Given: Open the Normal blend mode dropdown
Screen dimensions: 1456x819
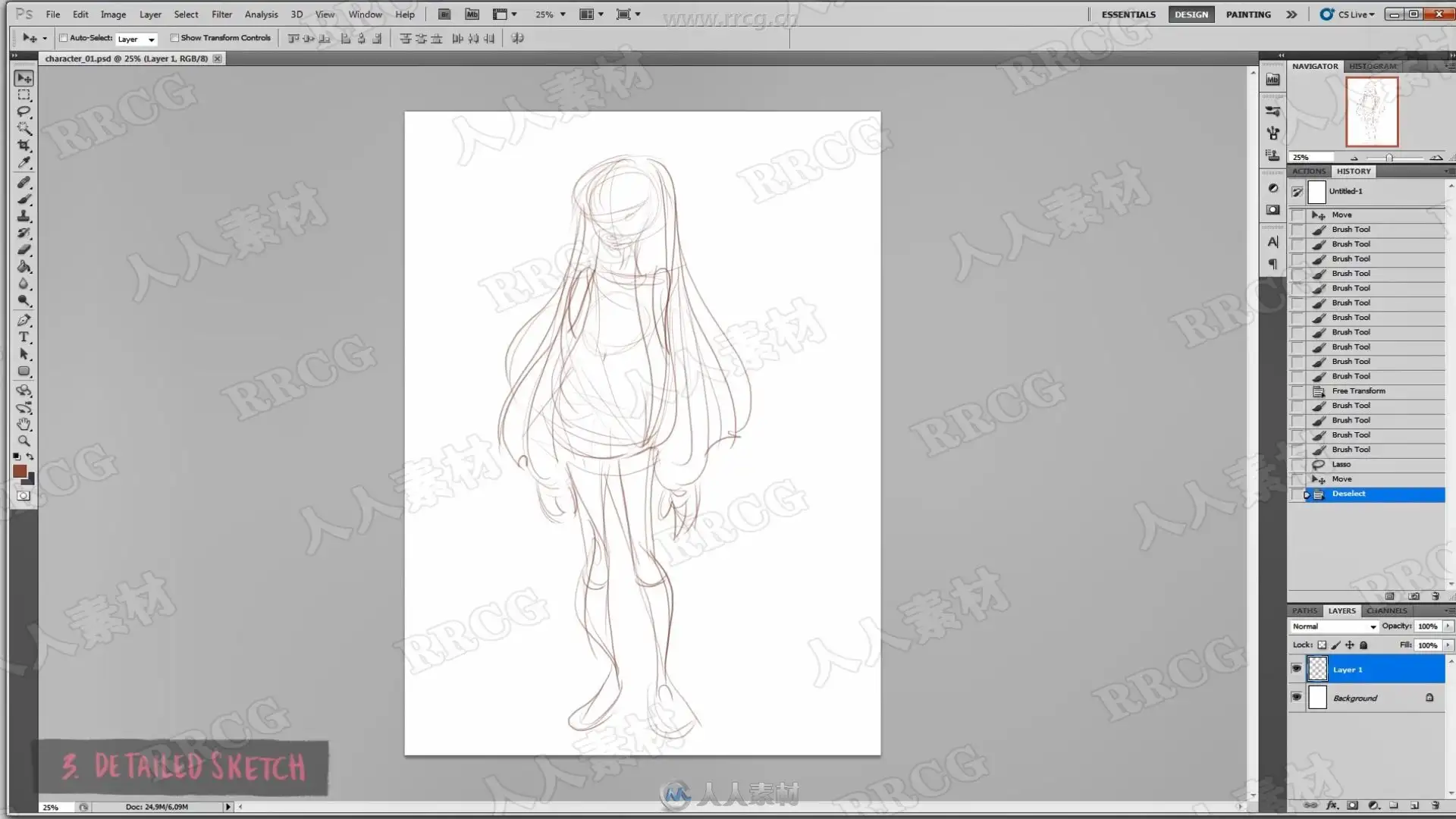Looking at the screenshot, I should coord(1334,626).
